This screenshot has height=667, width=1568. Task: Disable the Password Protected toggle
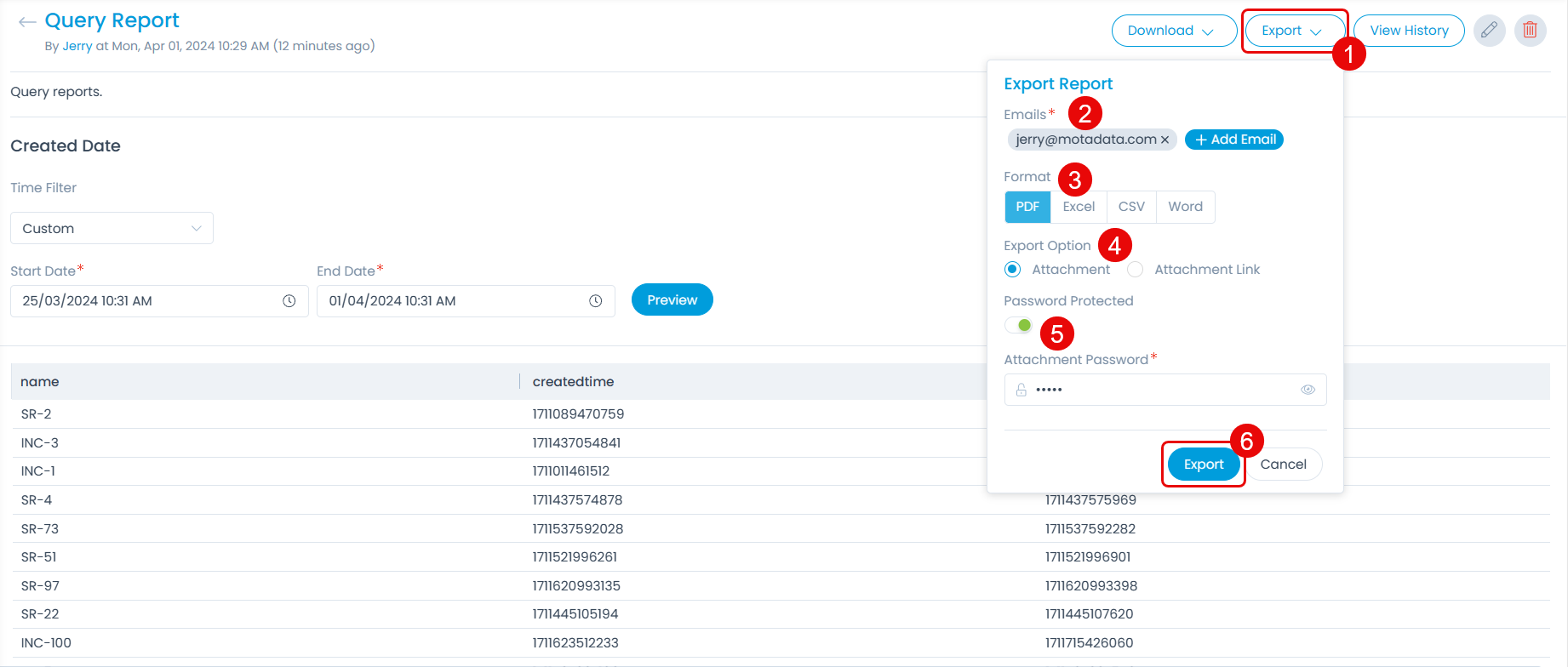(1019, 325)
